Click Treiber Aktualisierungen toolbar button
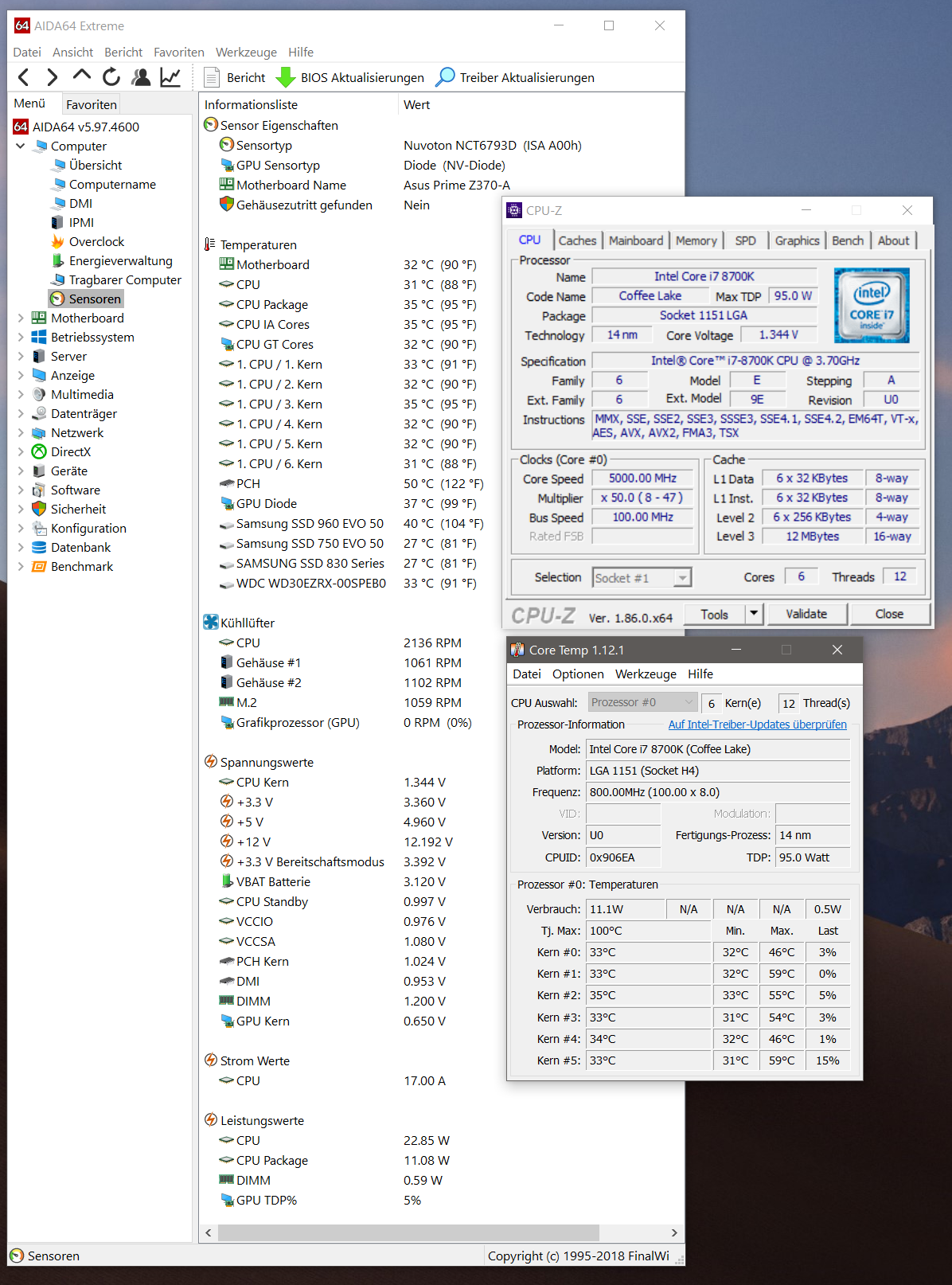This screenshot has height=1285, width=952. (x=516, y=77)
